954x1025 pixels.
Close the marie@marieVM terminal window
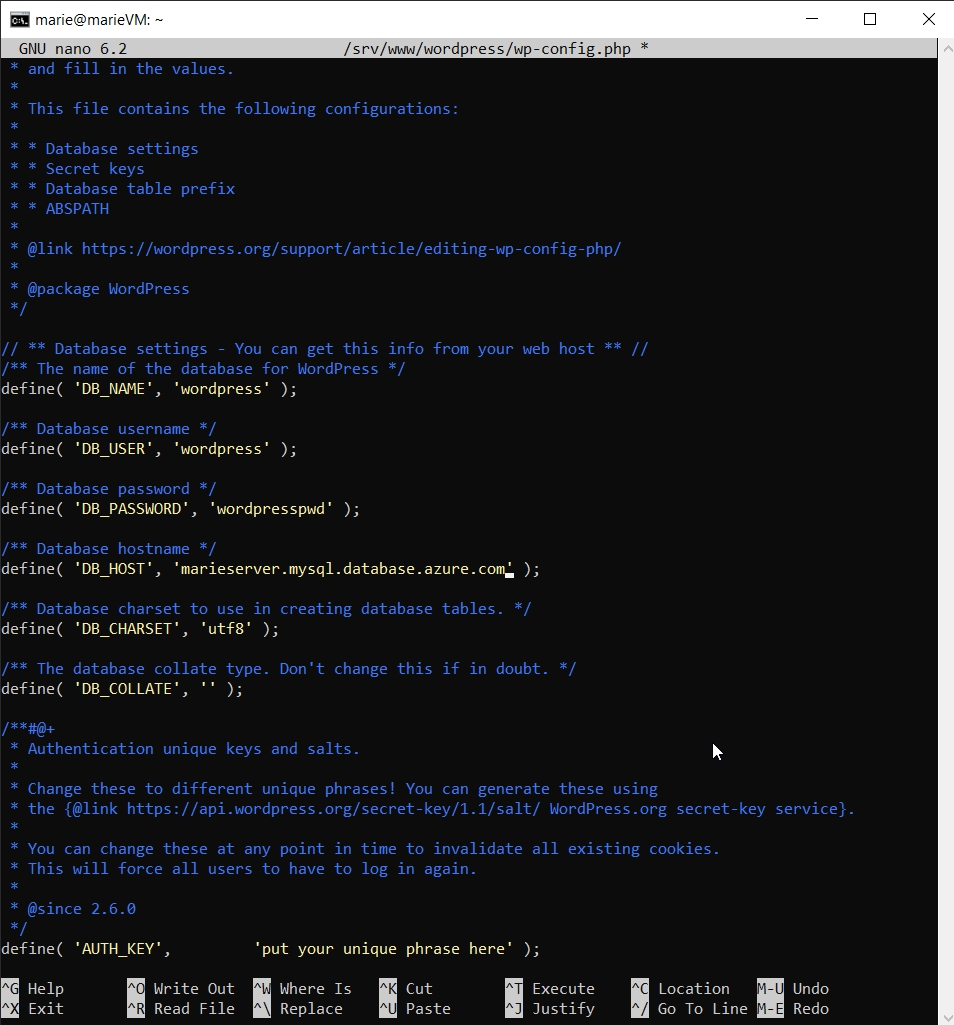[x=928, y=19]
